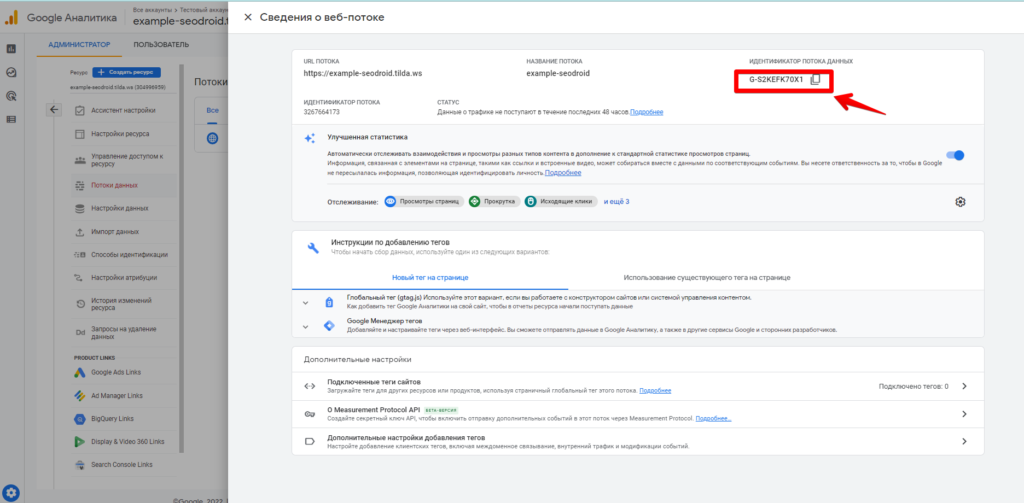
Task: Click the tag icon for Дополнительные настройки добавления тегов
Action: coord(310,442)
